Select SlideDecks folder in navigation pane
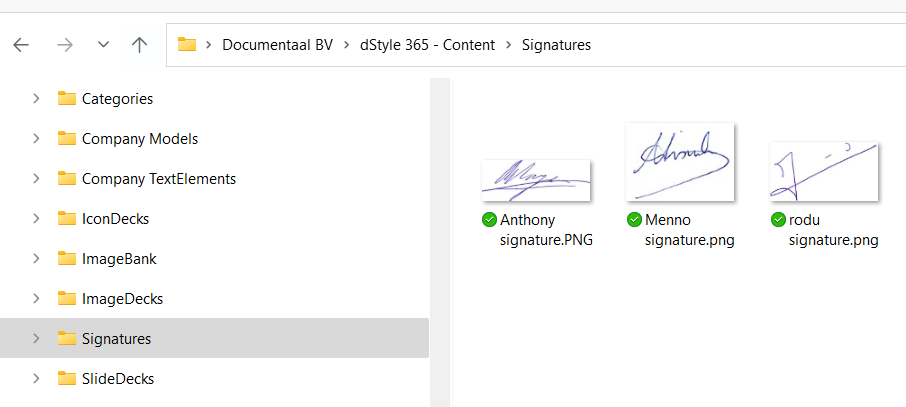 pyautogui.click(x=118, y=379)
